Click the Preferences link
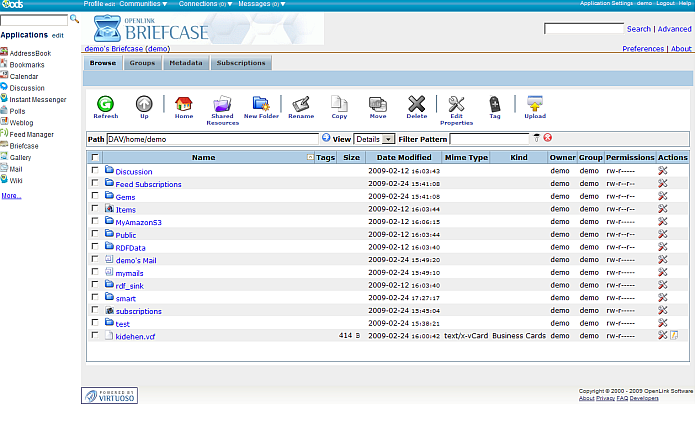 [642, 48]
